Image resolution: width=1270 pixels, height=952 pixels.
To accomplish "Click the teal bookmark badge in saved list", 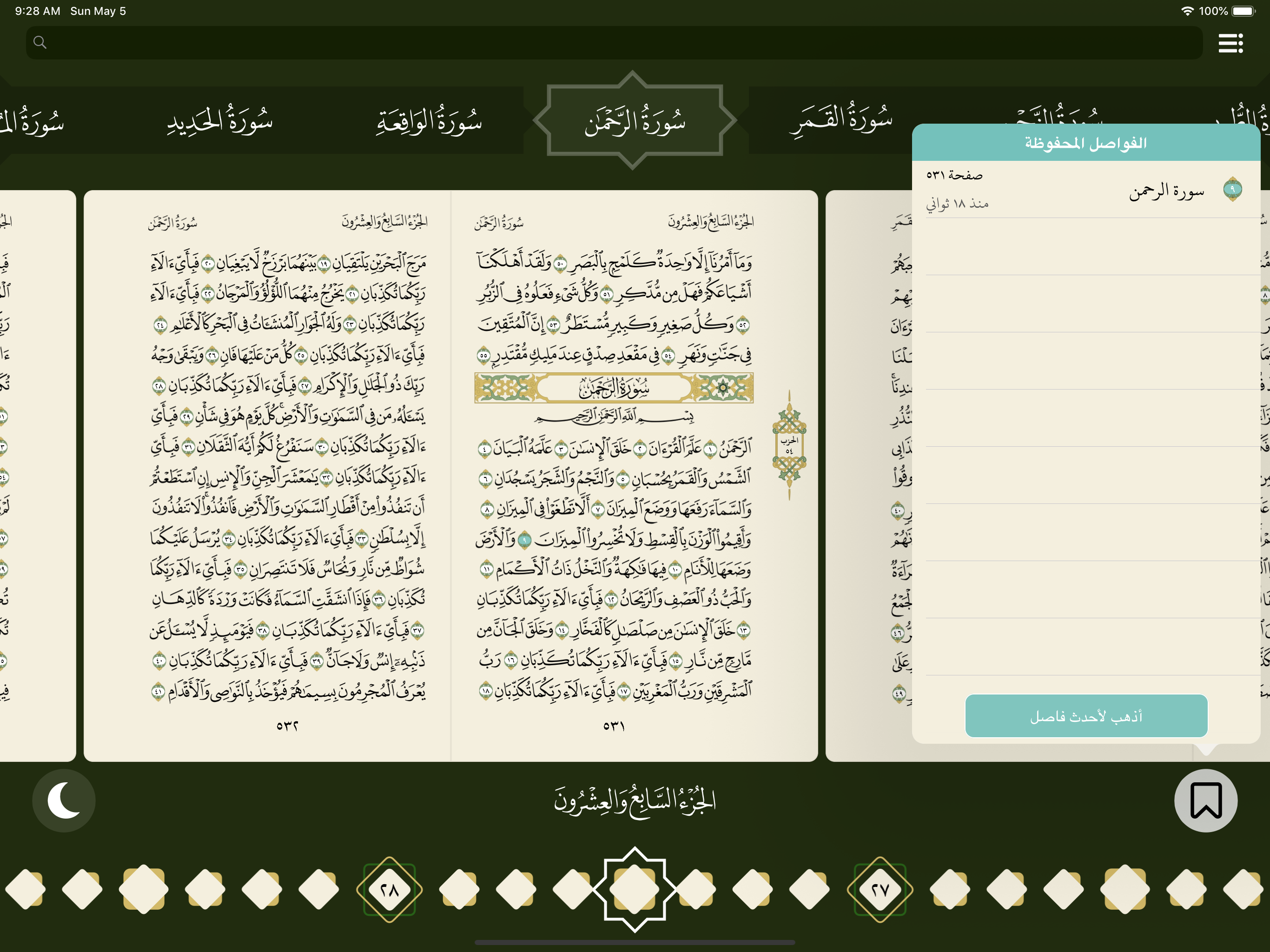I will pos(1232,189).
